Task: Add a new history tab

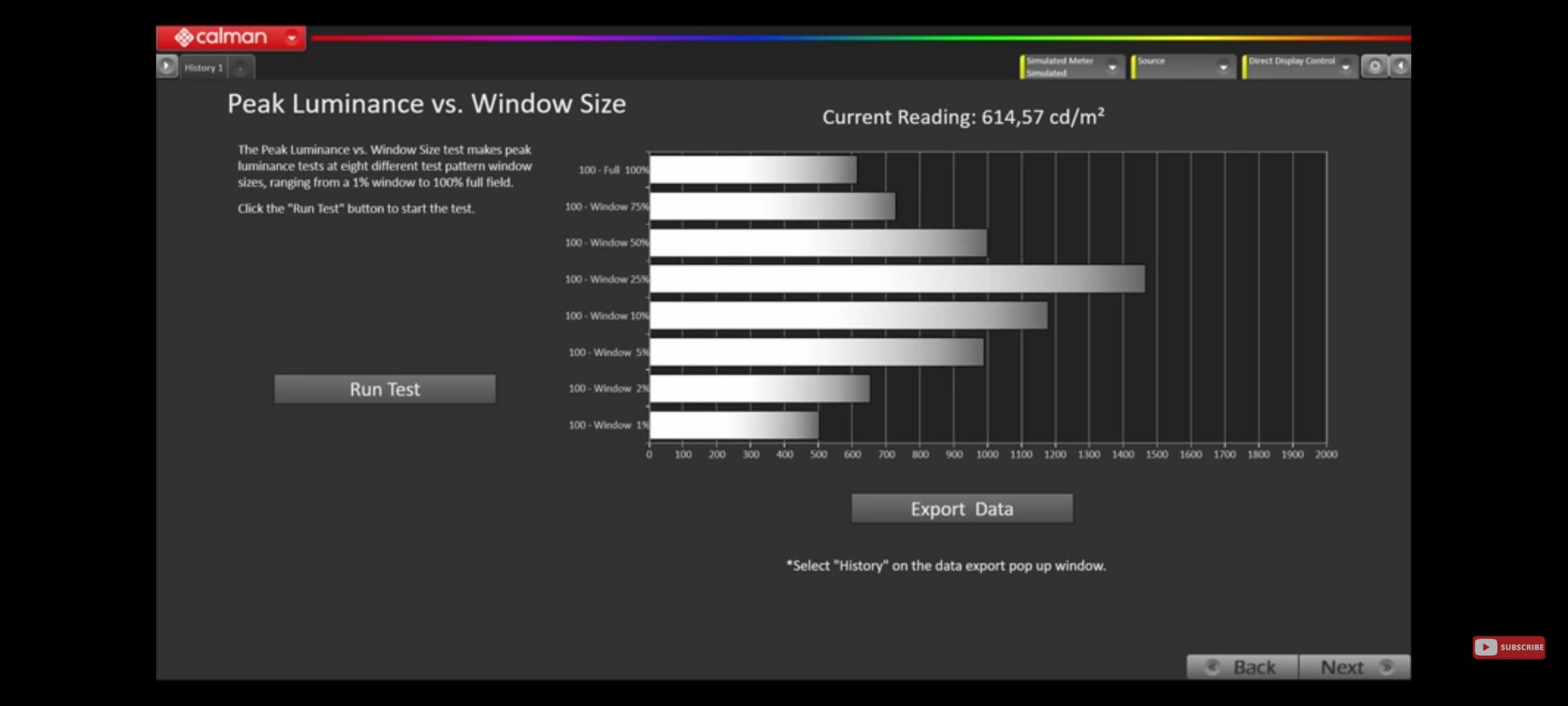Action: 240,68
